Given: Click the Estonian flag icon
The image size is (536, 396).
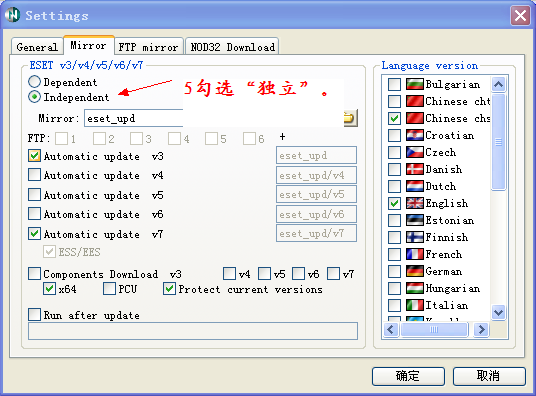Looking at the screenshot, I should [415, 220].
